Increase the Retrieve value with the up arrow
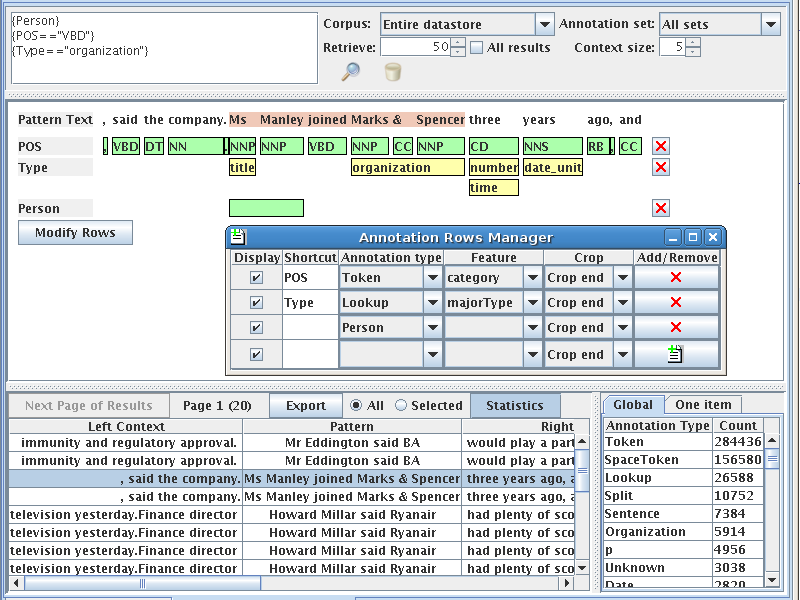Image resolution: width=800 pixels, height=600 pixels. 458,43
